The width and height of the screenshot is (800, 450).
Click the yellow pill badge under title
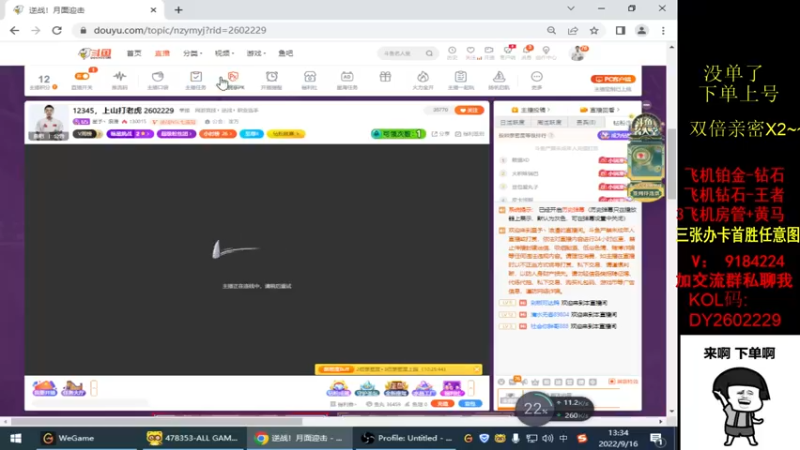click(x=286, y=134)
